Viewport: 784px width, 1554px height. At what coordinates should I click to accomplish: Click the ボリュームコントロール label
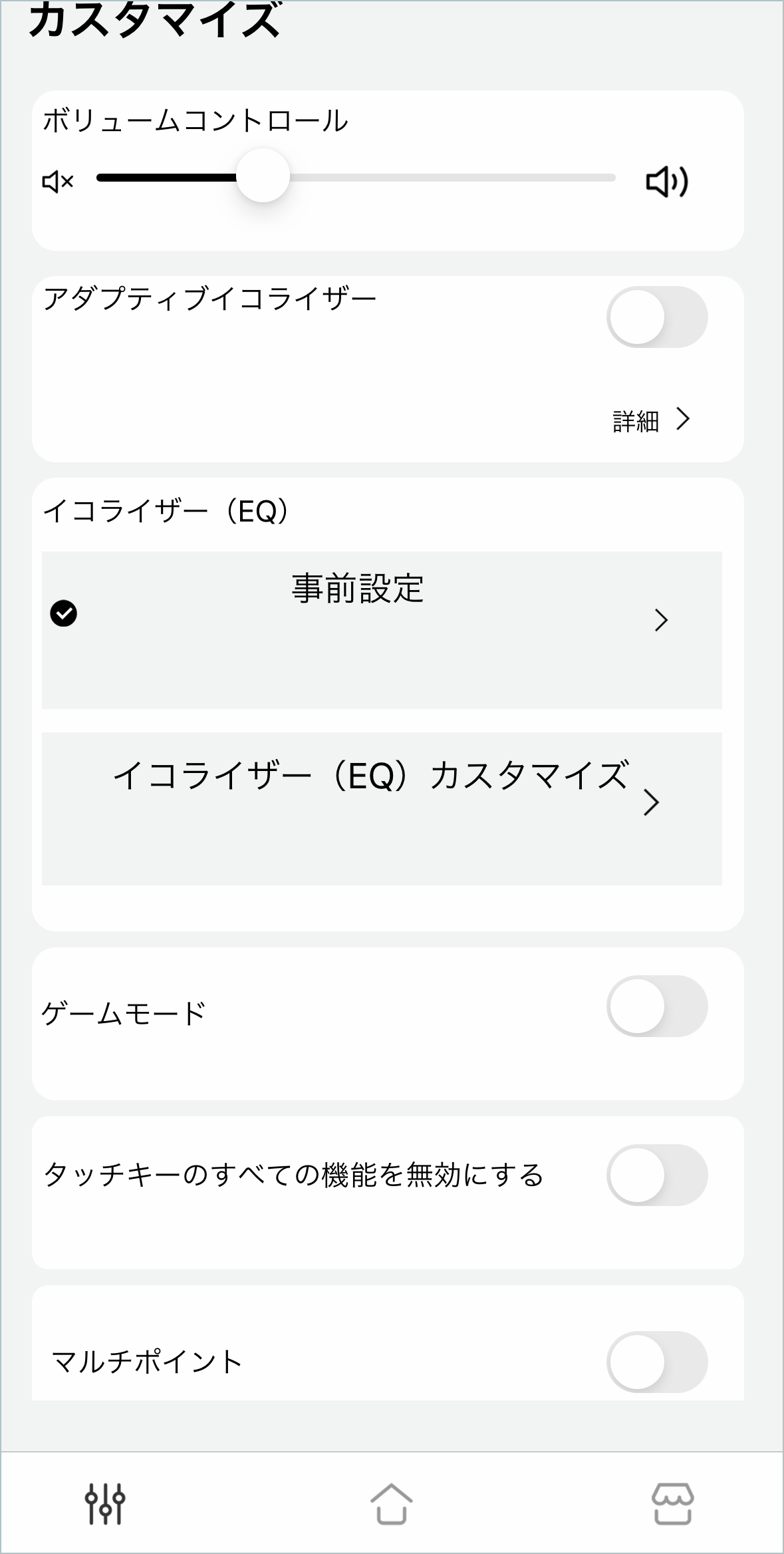[x=196, y=121]
